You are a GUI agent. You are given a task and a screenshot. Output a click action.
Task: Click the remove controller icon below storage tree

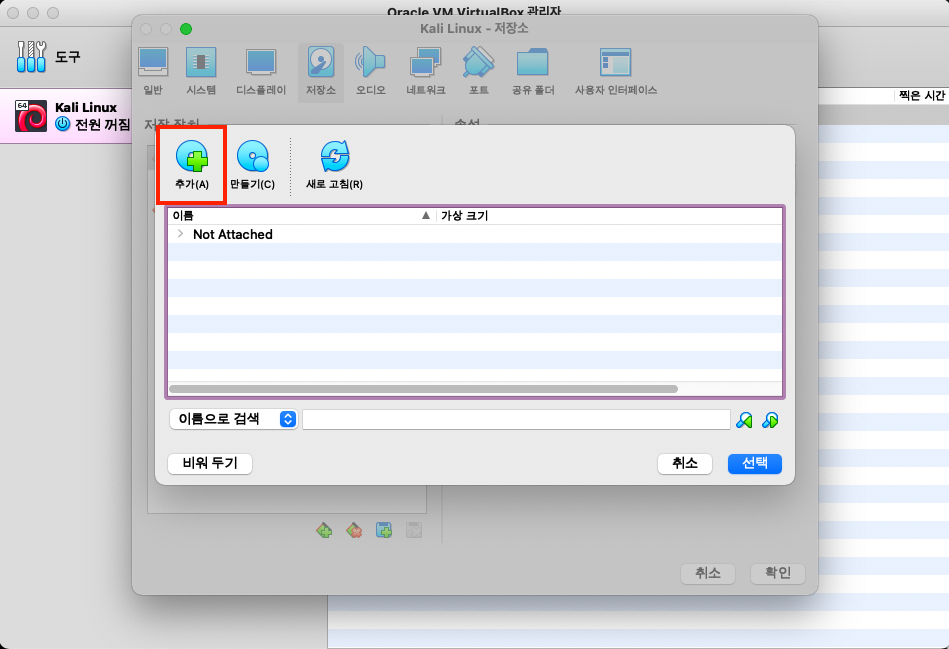coord(354,530)
